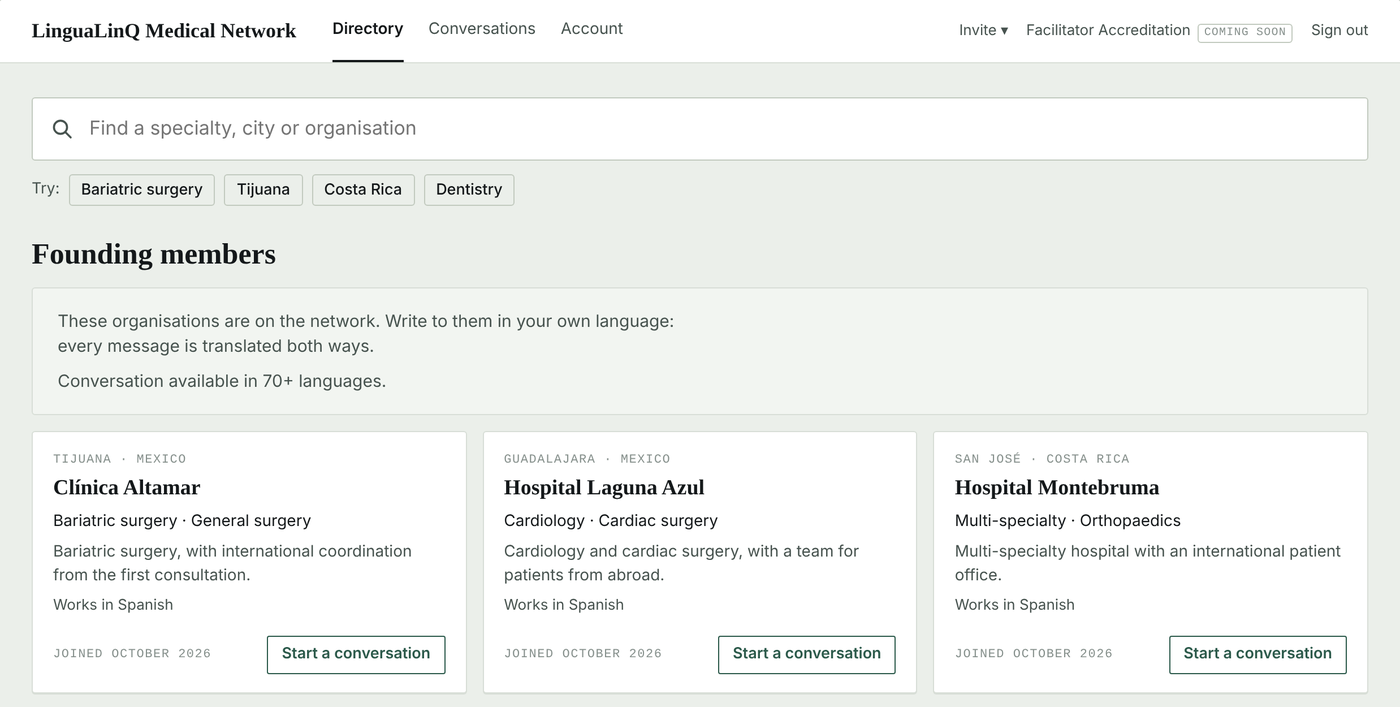Select 'Bariatric surgery · General surgery' text

(x=182, y=521)
